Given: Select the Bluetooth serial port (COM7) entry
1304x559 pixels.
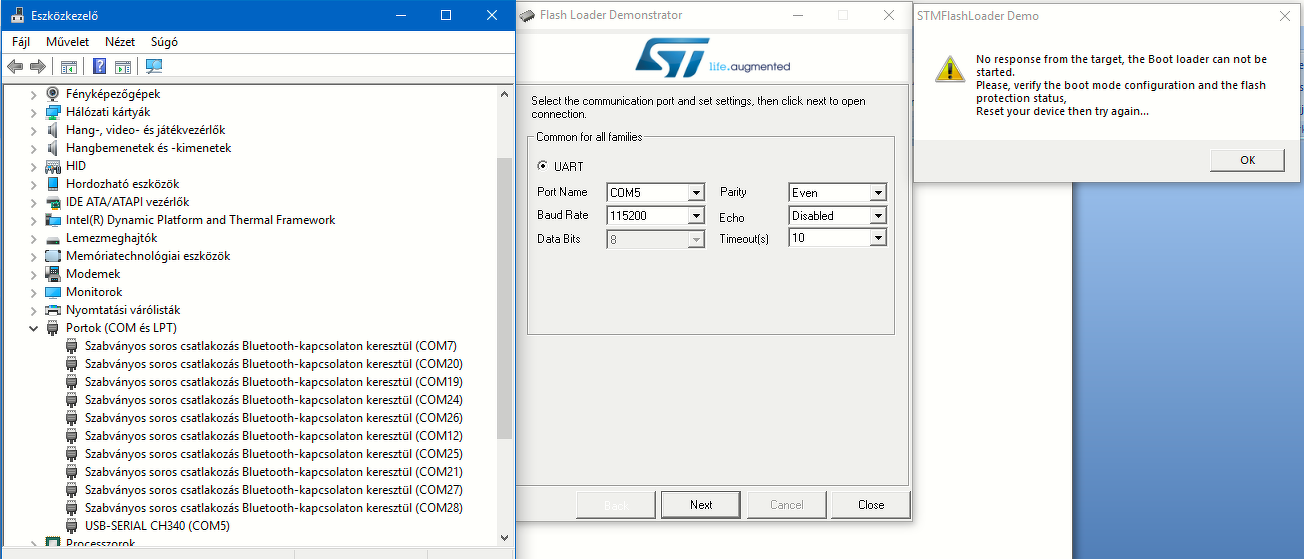Looking at the screenshot, I should click(x=273, y=346).
